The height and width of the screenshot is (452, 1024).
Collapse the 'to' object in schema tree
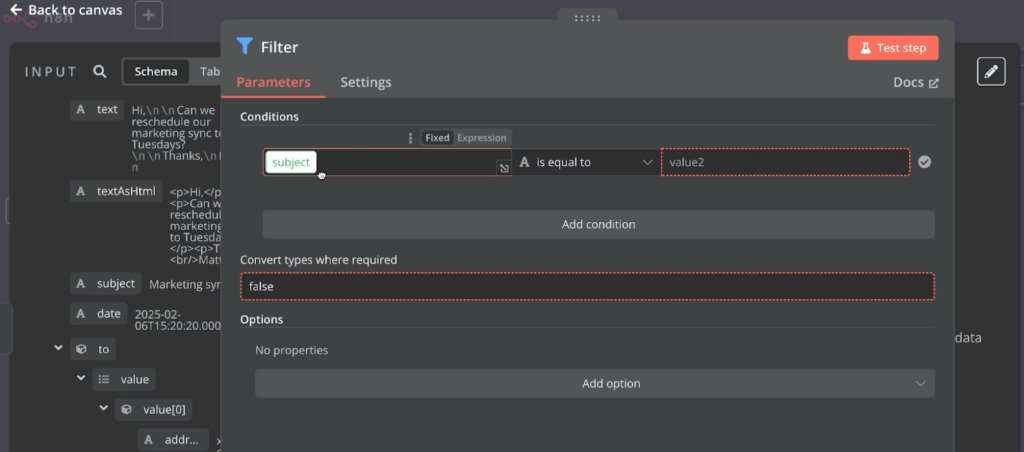click(x=59, y=349)
